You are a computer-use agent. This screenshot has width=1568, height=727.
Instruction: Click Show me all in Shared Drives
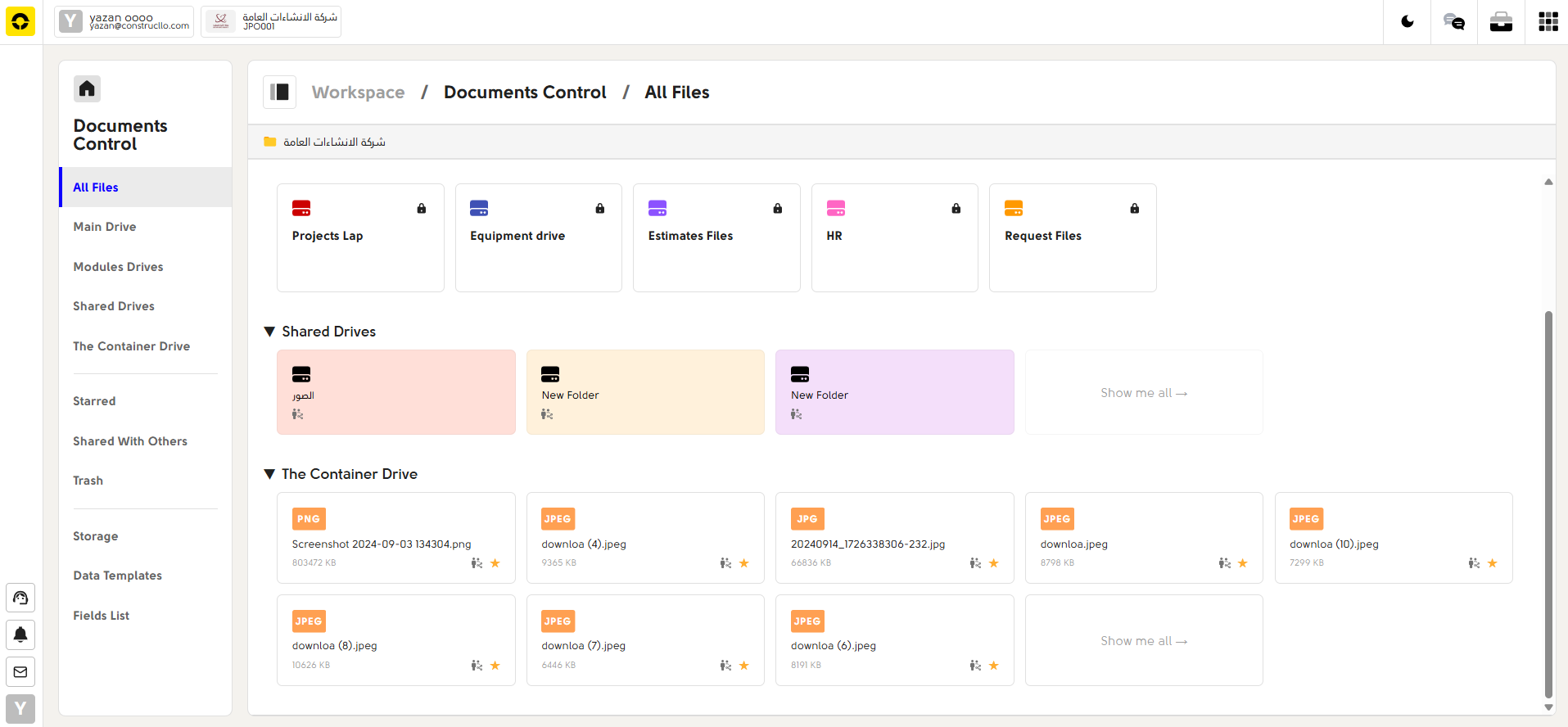tap(1144, 393)
